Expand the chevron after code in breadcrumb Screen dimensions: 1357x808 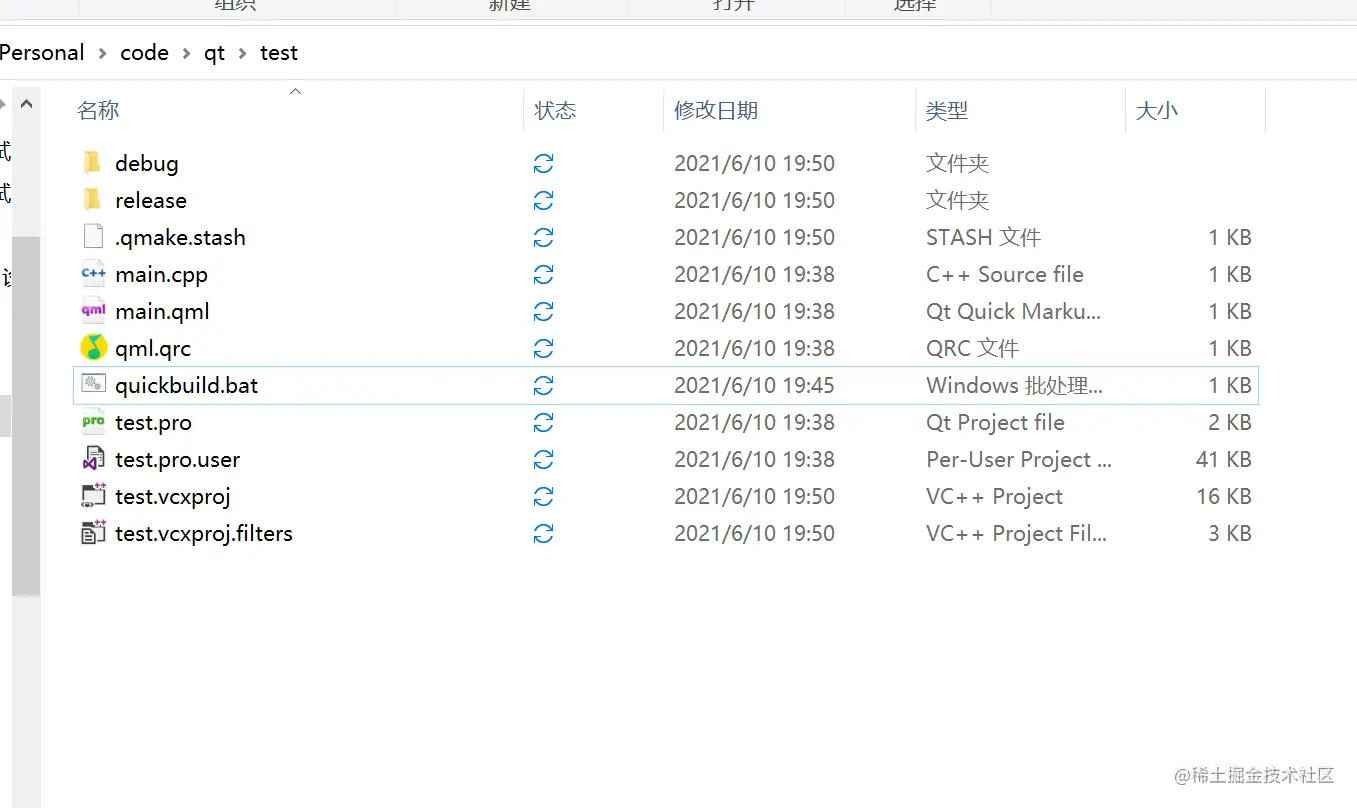click(x=186, y=53)
